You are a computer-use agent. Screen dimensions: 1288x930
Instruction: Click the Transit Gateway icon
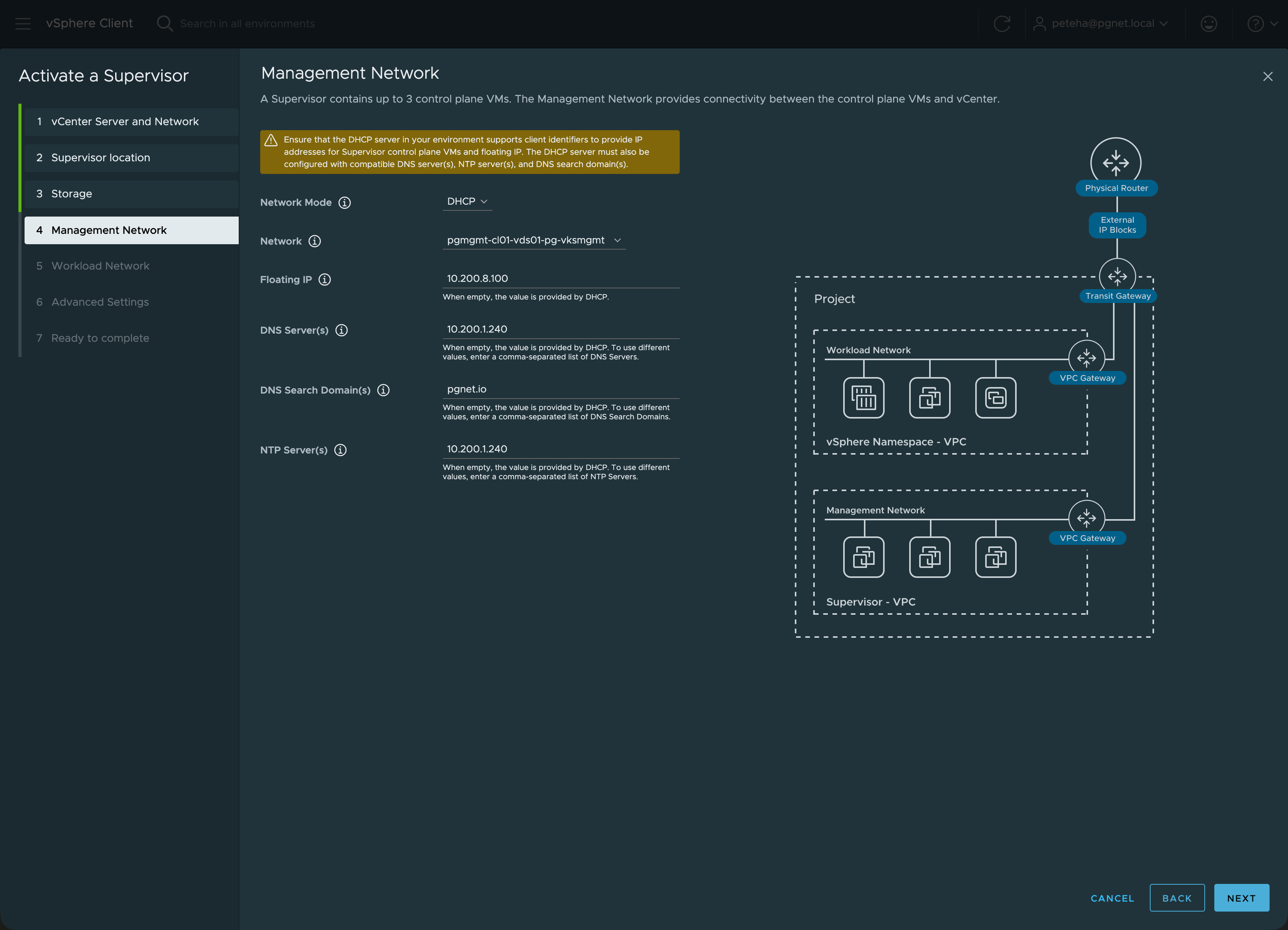(x=1117, y=276)
